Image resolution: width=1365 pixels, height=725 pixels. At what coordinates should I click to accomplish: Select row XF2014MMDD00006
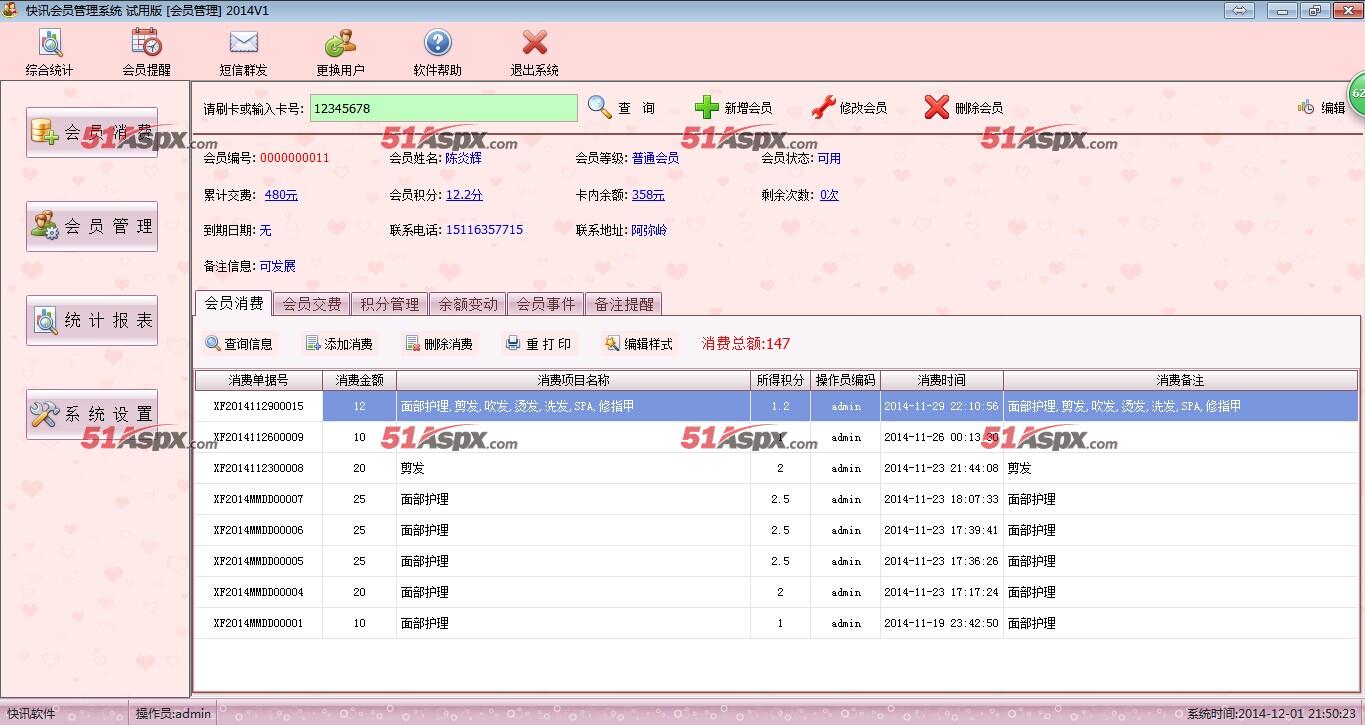click(776, 530)
